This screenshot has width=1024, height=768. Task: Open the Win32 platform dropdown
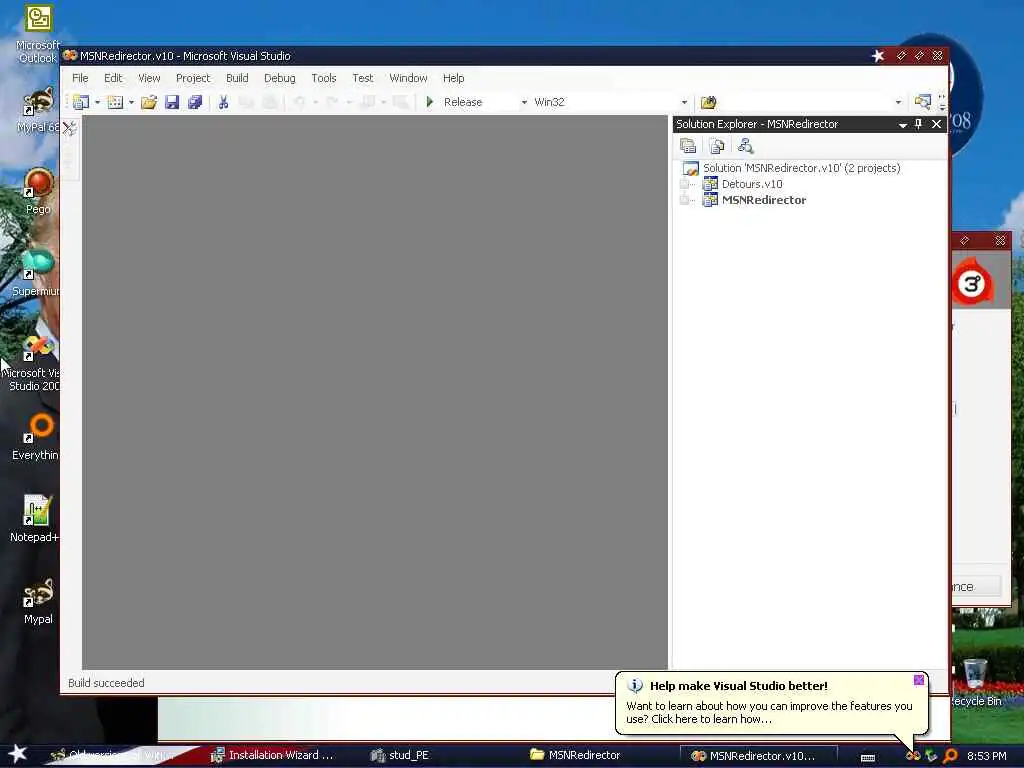tap(684, 103)
